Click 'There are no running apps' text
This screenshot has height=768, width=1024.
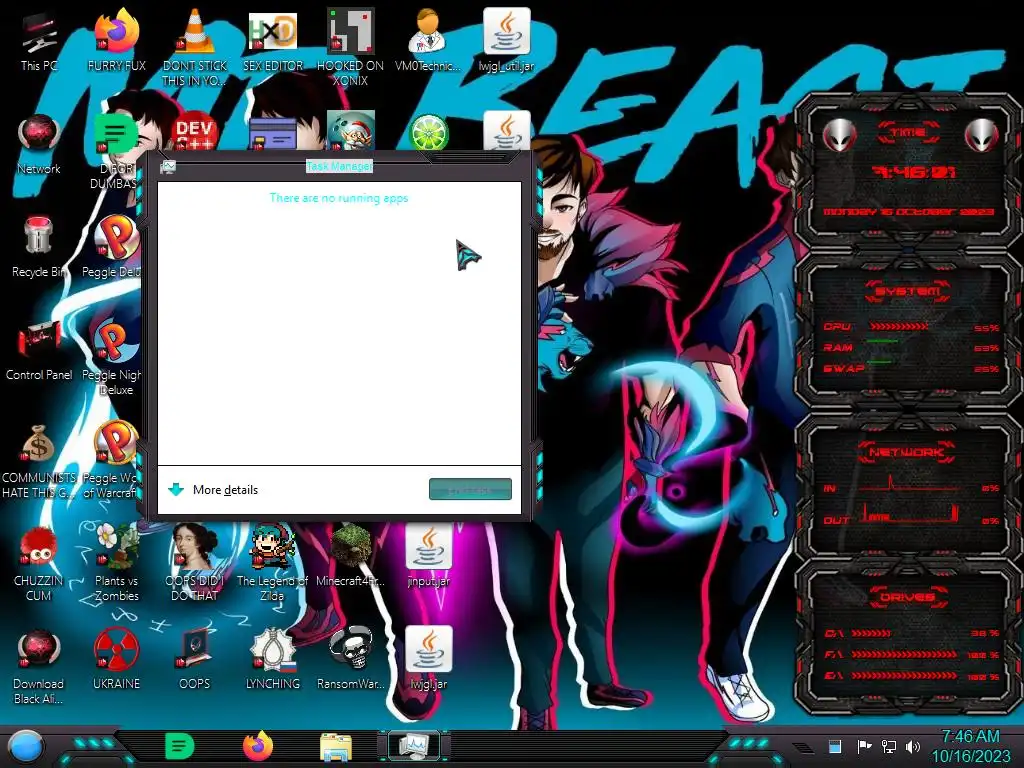pos(339,198)
